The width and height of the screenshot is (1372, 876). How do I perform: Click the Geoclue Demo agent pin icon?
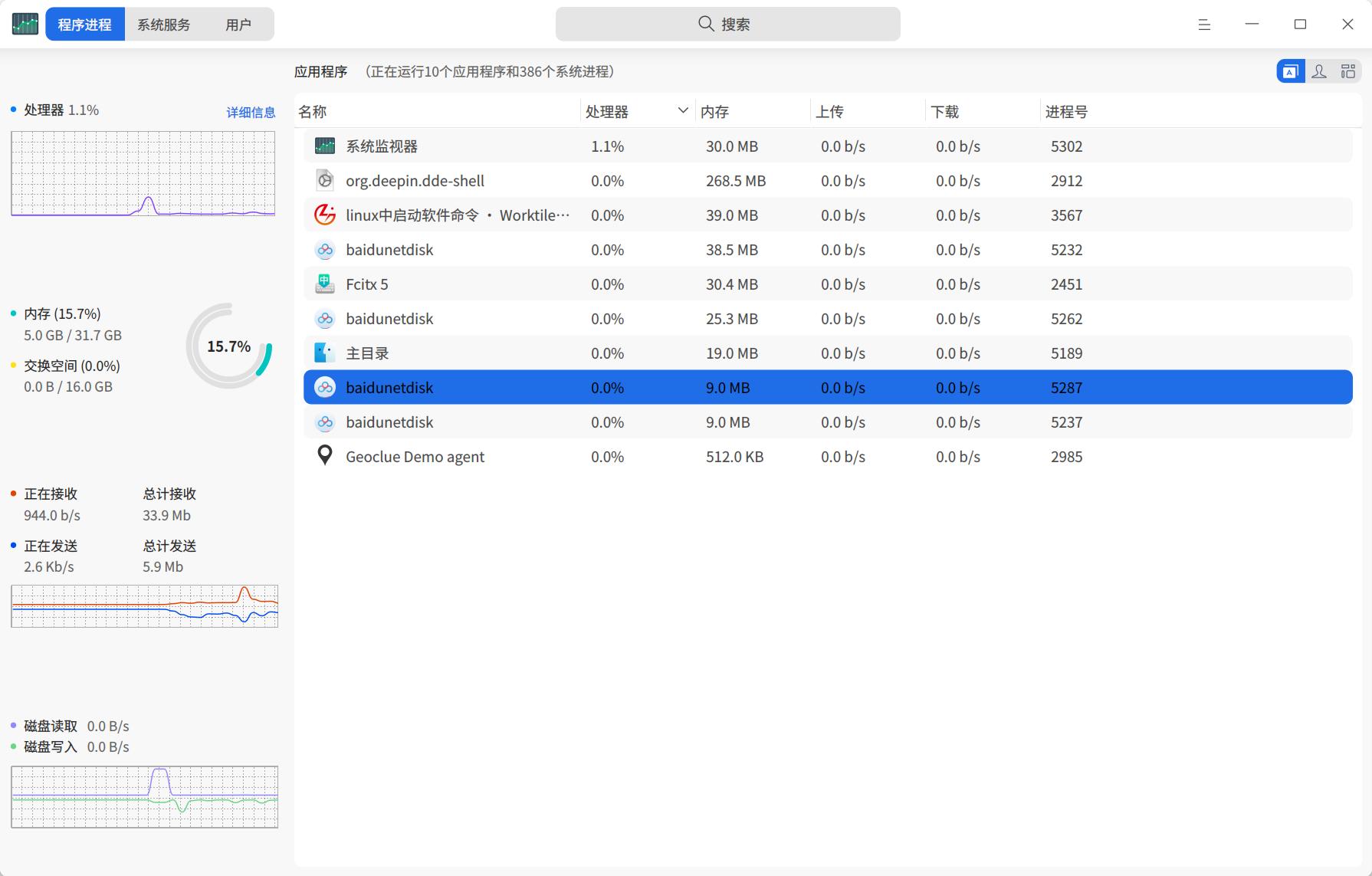[325, 455]
